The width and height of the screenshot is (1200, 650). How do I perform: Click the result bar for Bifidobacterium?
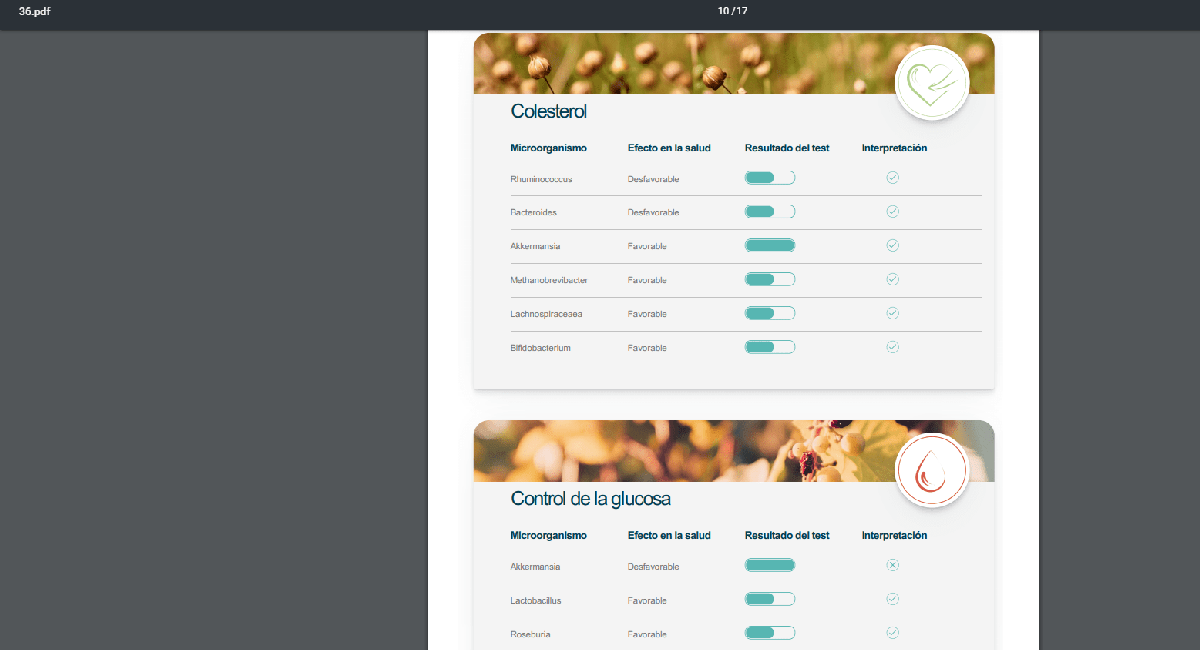click(769, 348)
